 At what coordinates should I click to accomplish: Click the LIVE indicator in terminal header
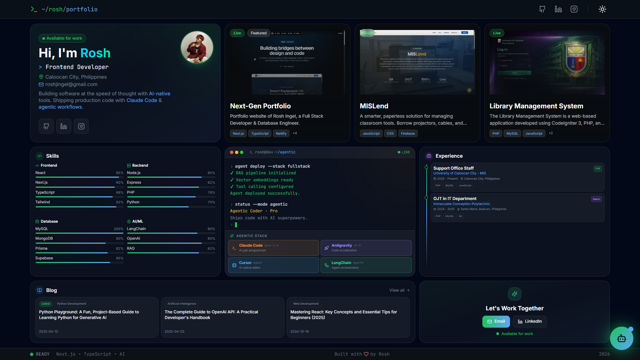pos(404,152)
